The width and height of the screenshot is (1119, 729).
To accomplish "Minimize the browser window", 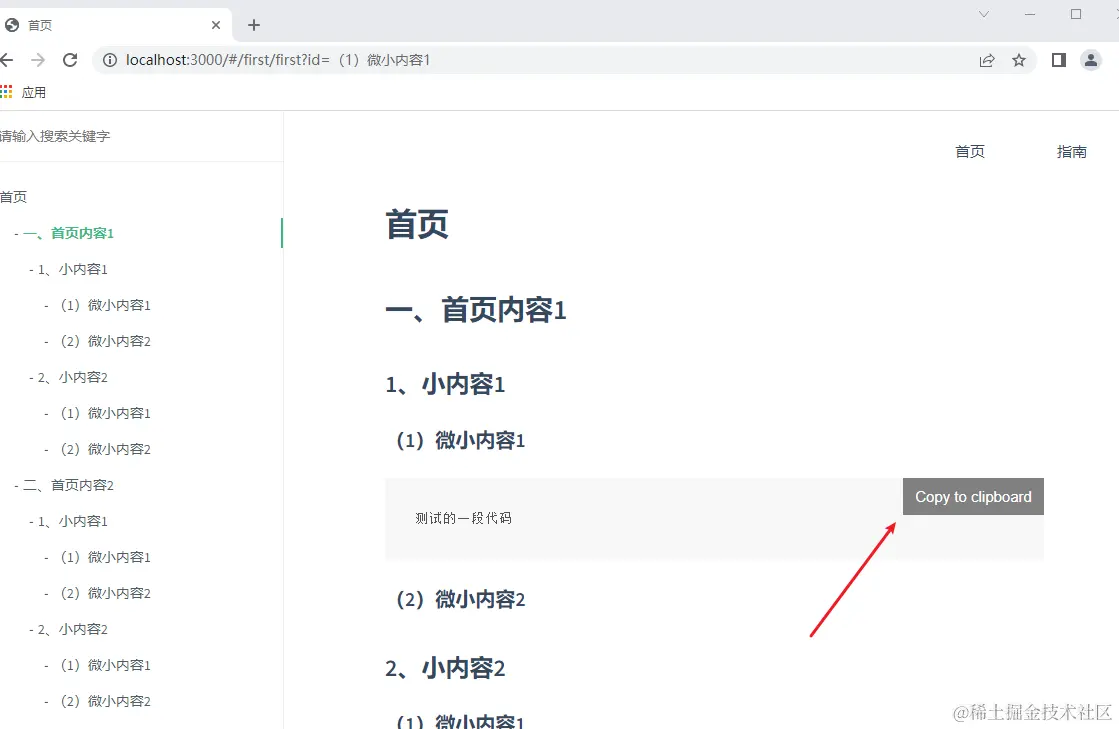I will [1030, 14].
